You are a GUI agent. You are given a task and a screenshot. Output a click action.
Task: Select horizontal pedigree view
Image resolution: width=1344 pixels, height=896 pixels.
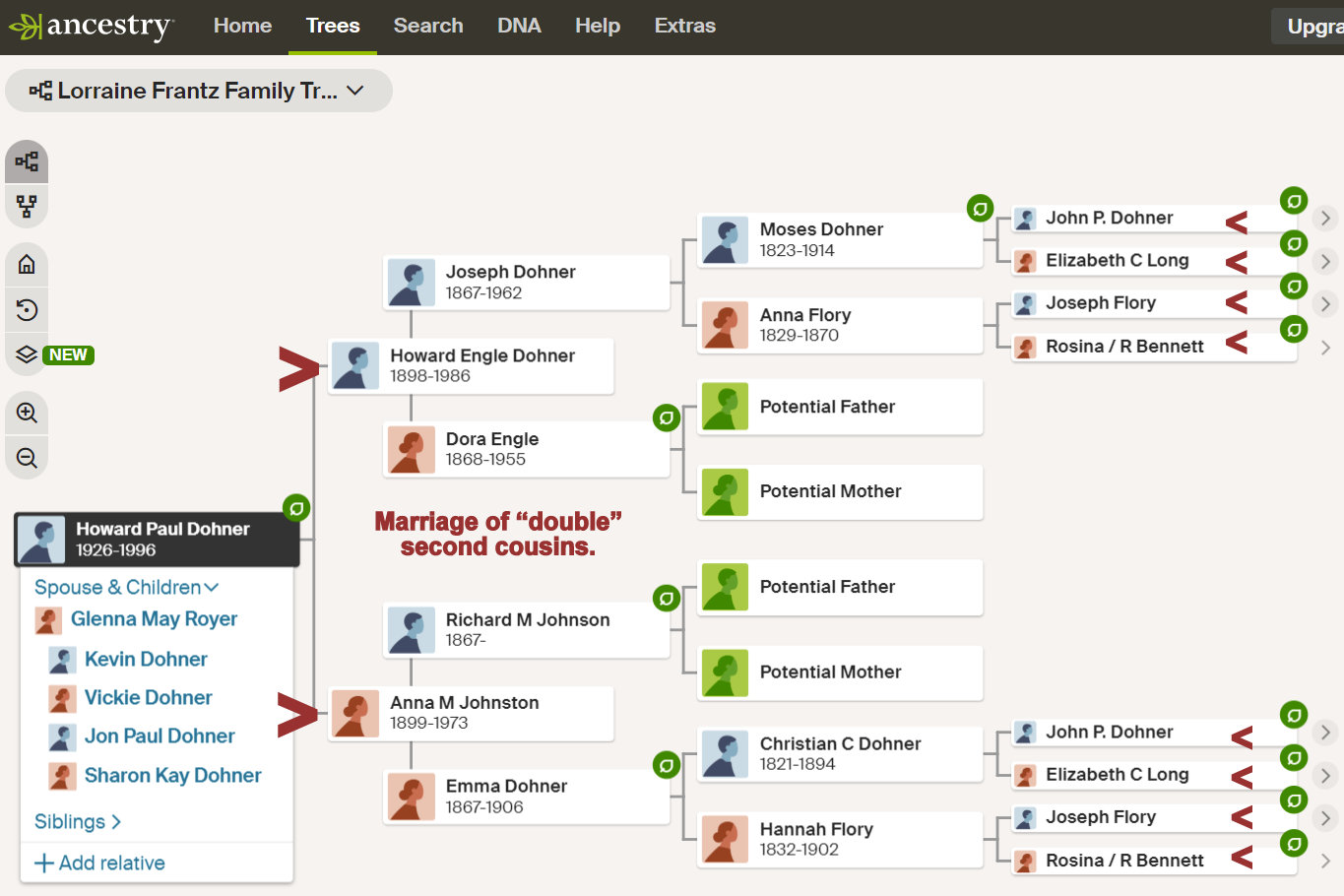click(x=27, y=161)
